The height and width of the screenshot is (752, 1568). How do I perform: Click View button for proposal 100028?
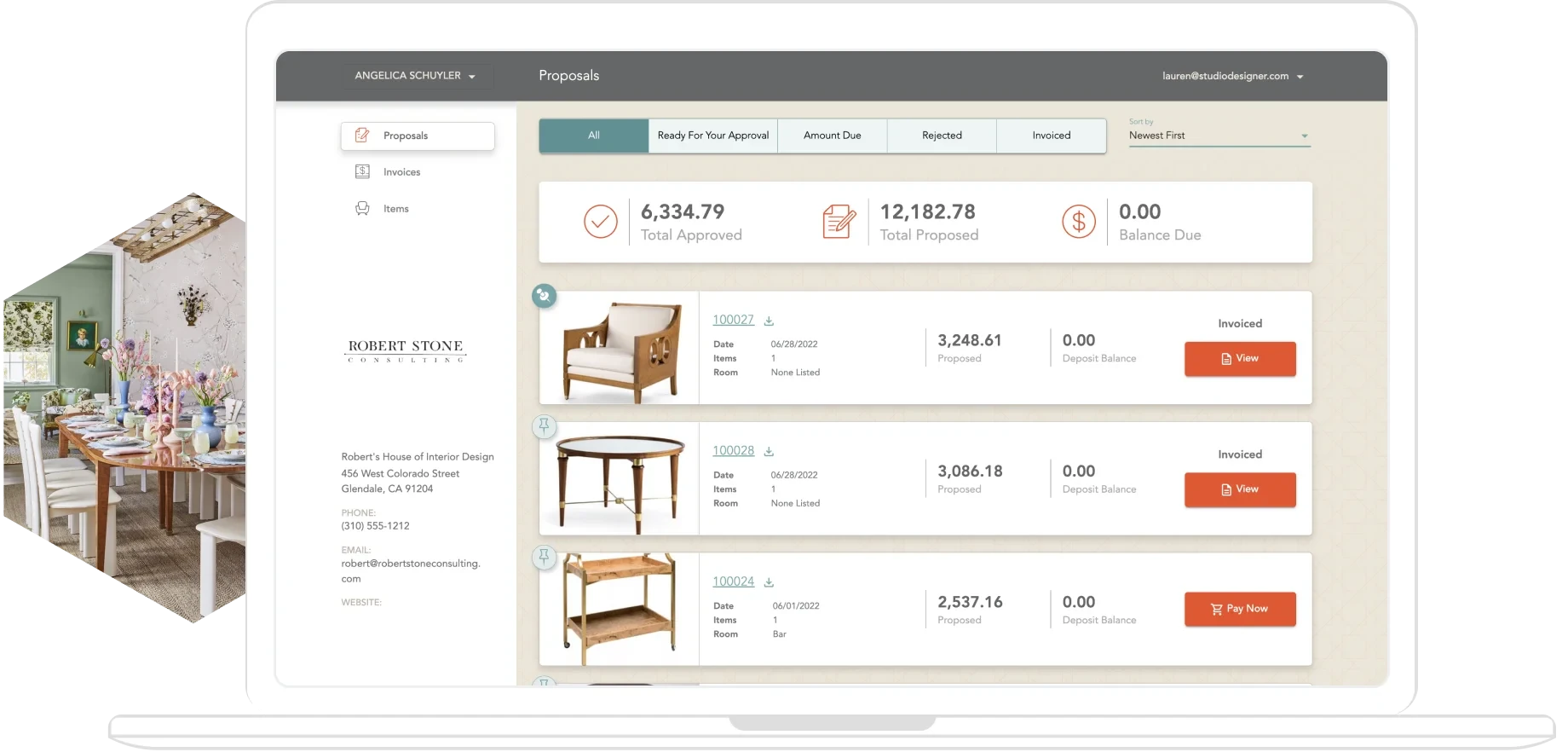tap(1240, 489)
